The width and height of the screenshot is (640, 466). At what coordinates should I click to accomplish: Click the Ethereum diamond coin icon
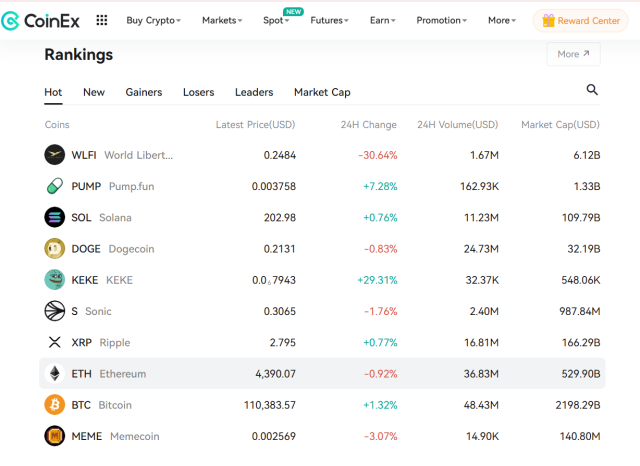[55, 373]
